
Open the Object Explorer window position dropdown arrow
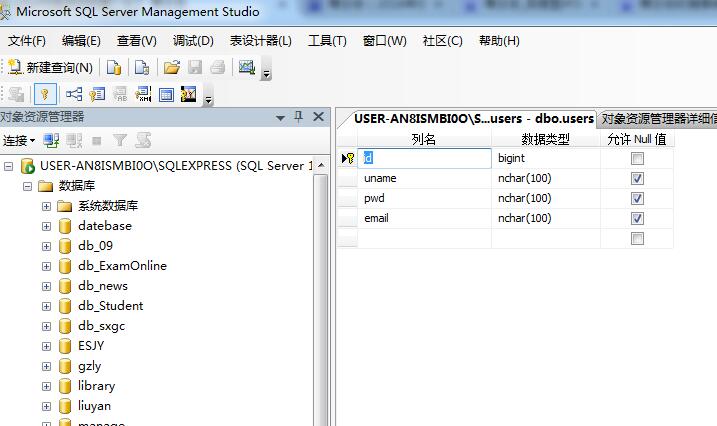click(280, 118)
